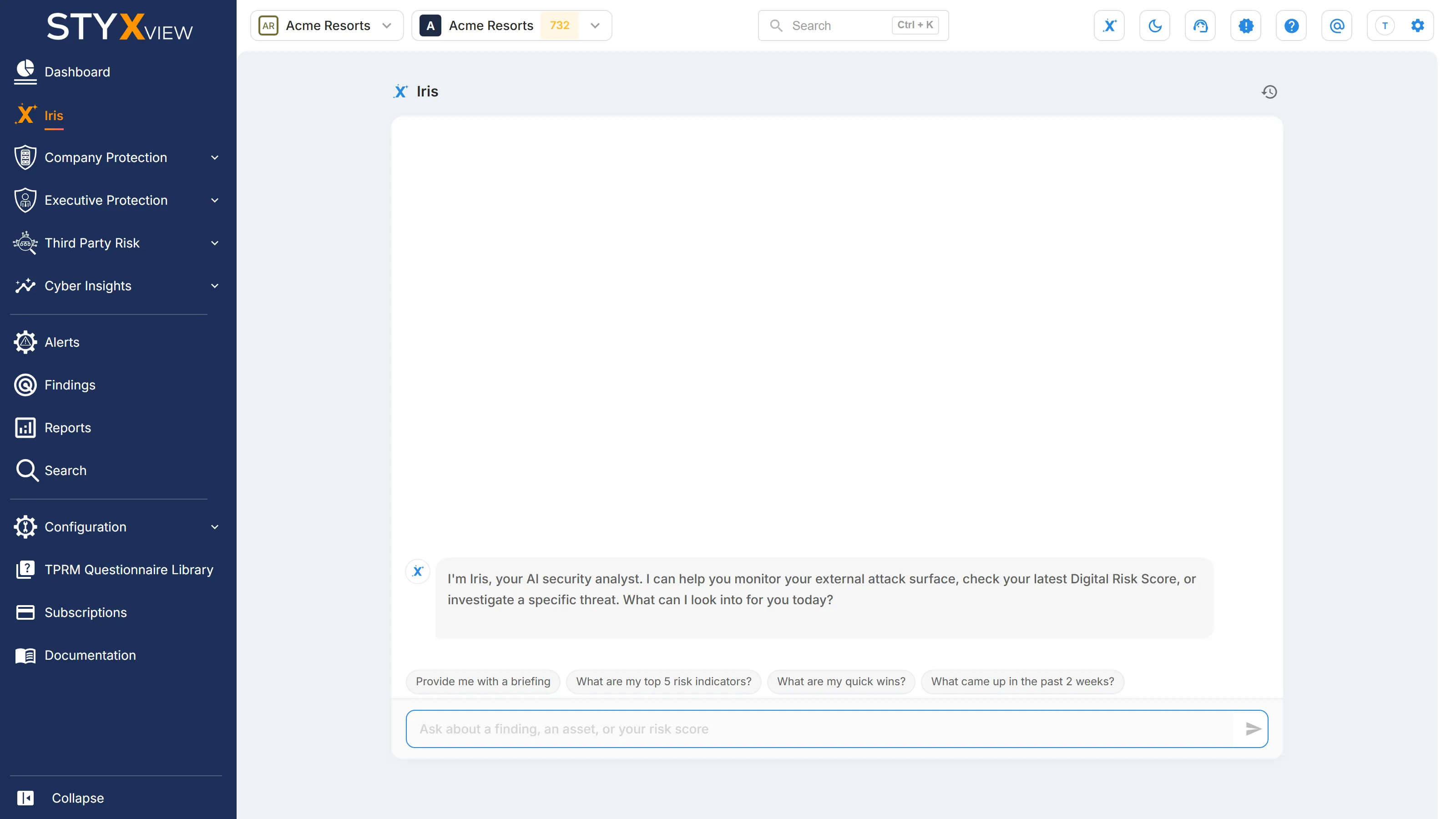Open Iris from the sidebar X icon
This screenshot has height=819, width=1456.
[x=25, y=115]
